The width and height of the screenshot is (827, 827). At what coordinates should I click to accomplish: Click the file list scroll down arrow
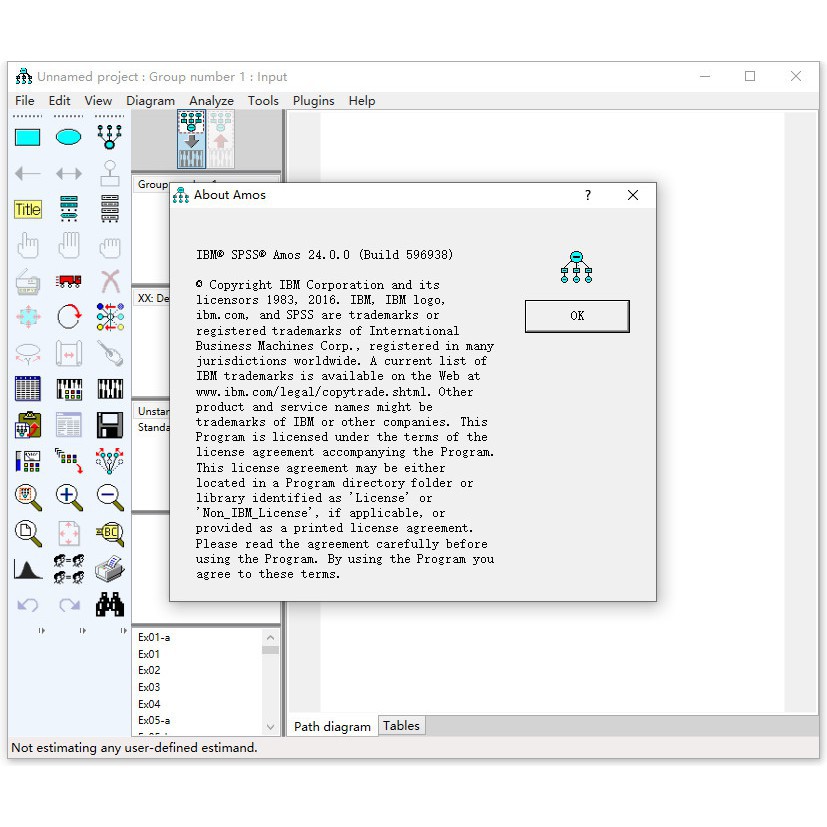pos(271,727)
